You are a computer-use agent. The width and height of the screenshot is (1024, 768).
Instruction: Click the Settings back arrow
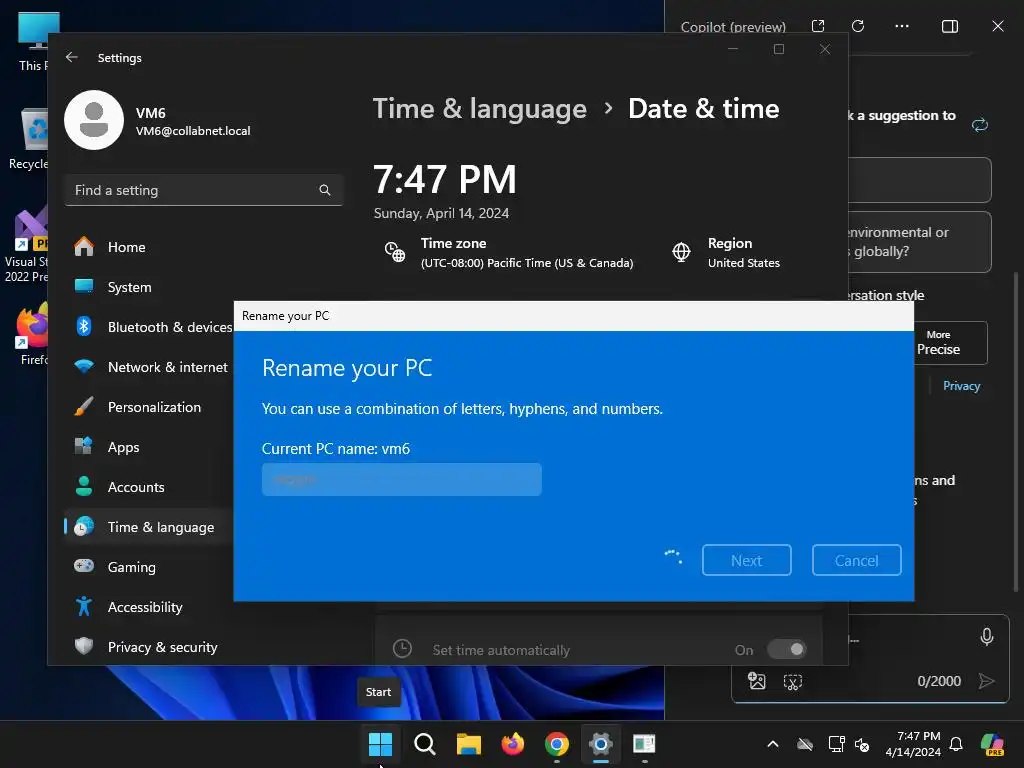click(x=72, y=57)
